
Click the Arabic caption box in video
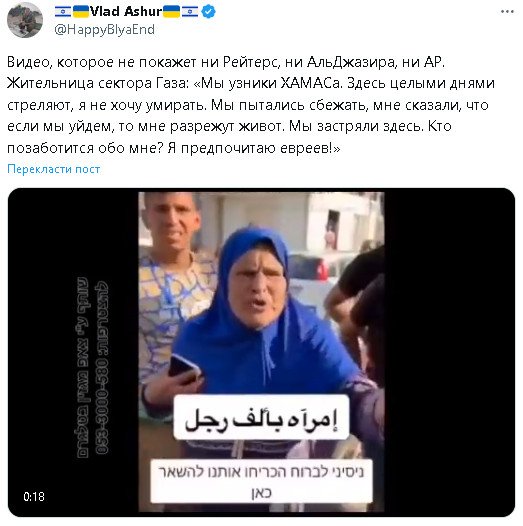coord(261,418)
